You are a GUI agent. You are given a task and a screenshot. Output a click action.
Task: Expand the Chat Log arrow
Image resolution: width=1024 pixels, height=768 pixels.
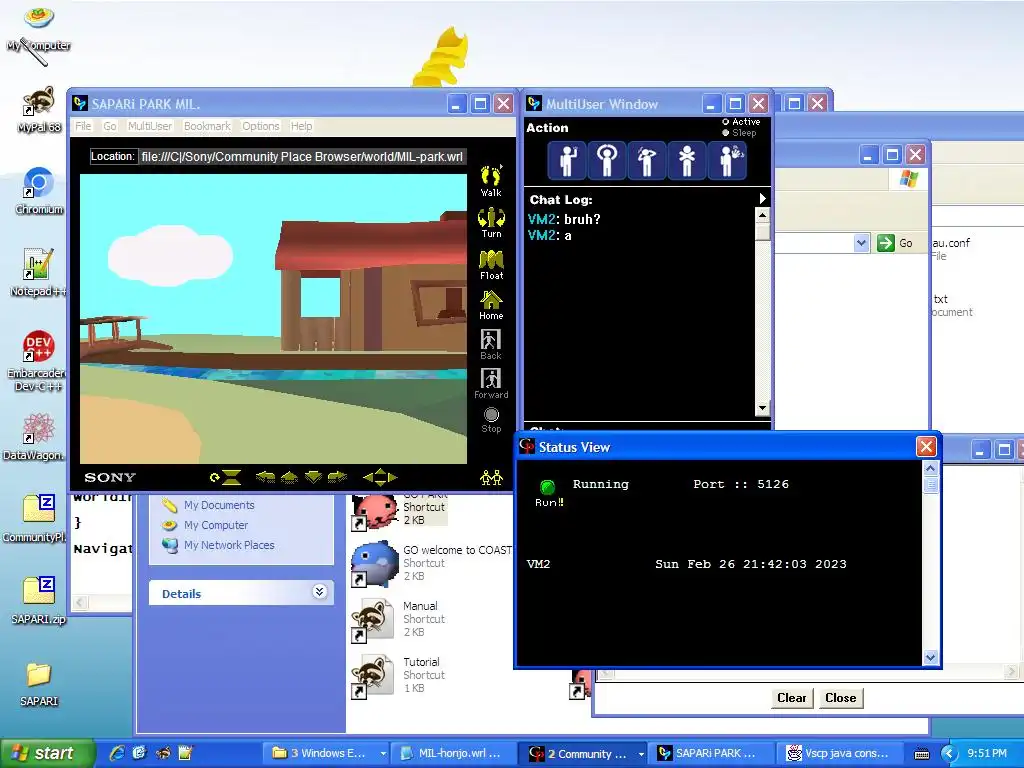click(x=762, y=199)
